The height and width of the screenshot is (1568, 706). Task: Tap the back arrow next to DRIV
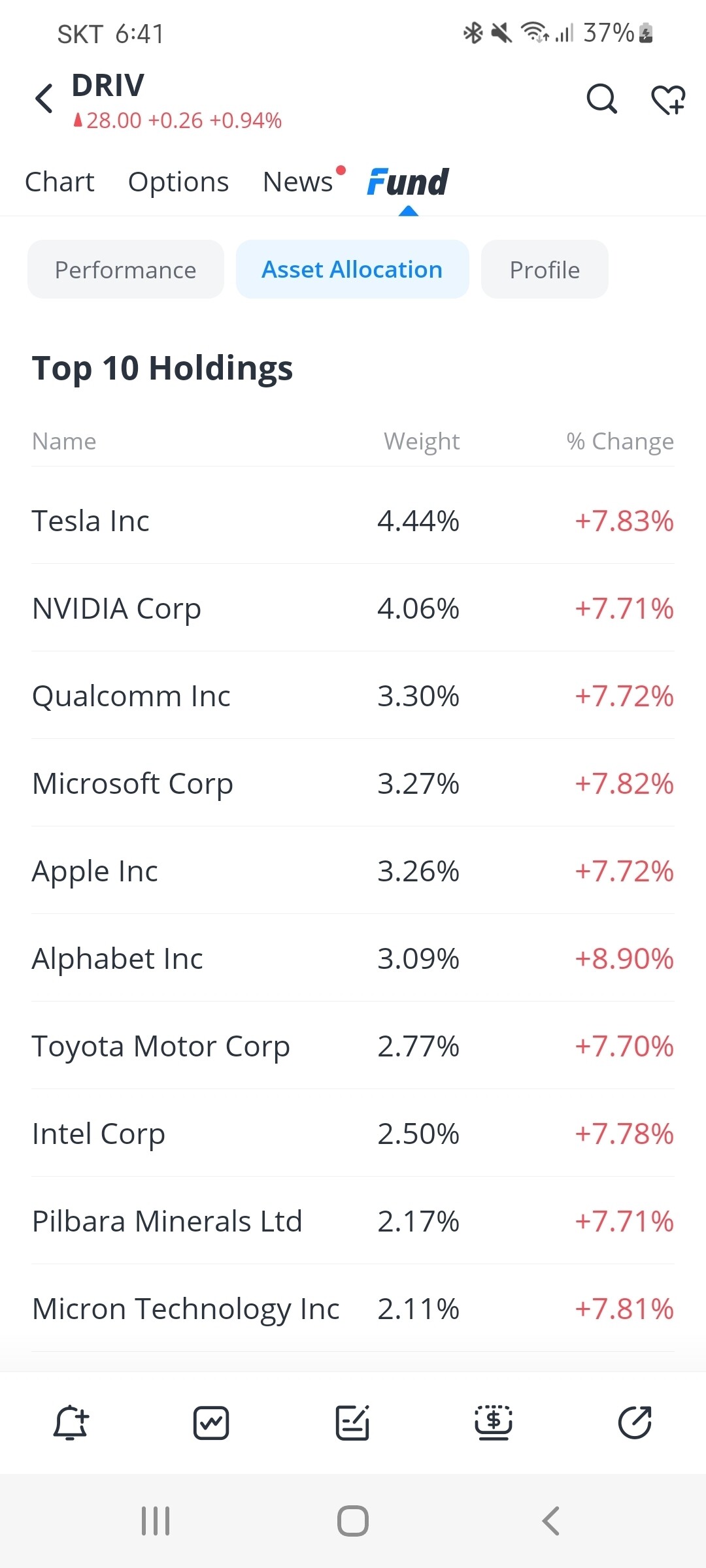click(x=44, y=99)
